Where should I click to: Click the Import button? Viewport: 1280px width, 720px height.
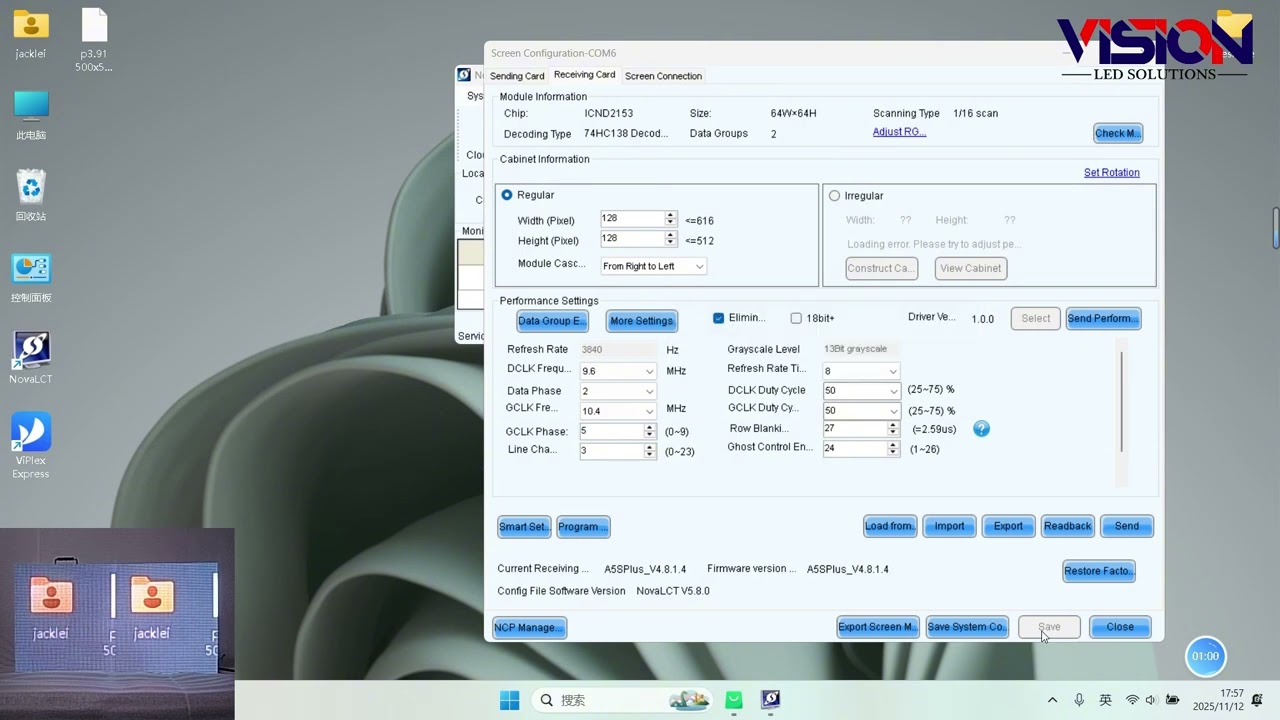[x=949, y=526]
